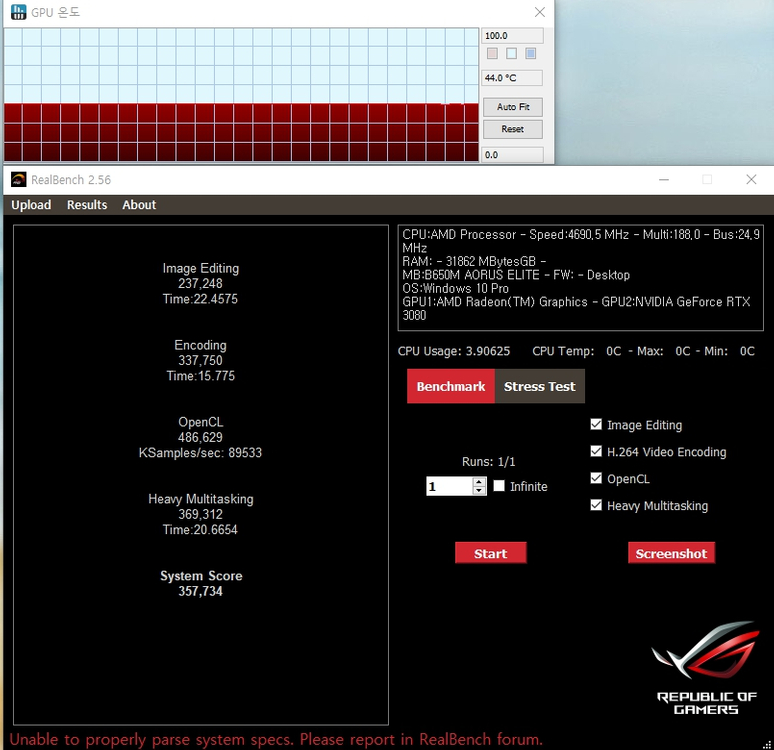
Task: Increase run count with up arrow
Action: click(479, 482)
